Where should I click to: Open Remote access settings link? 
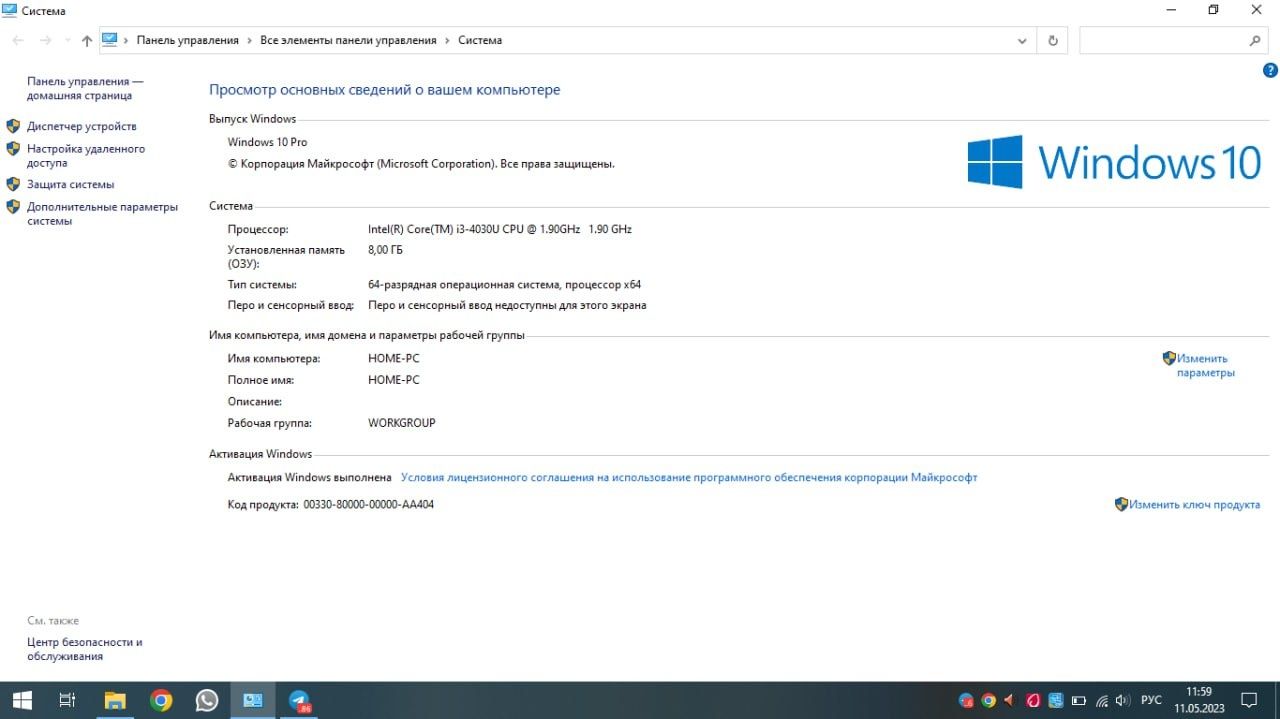(x=86, y=155)
